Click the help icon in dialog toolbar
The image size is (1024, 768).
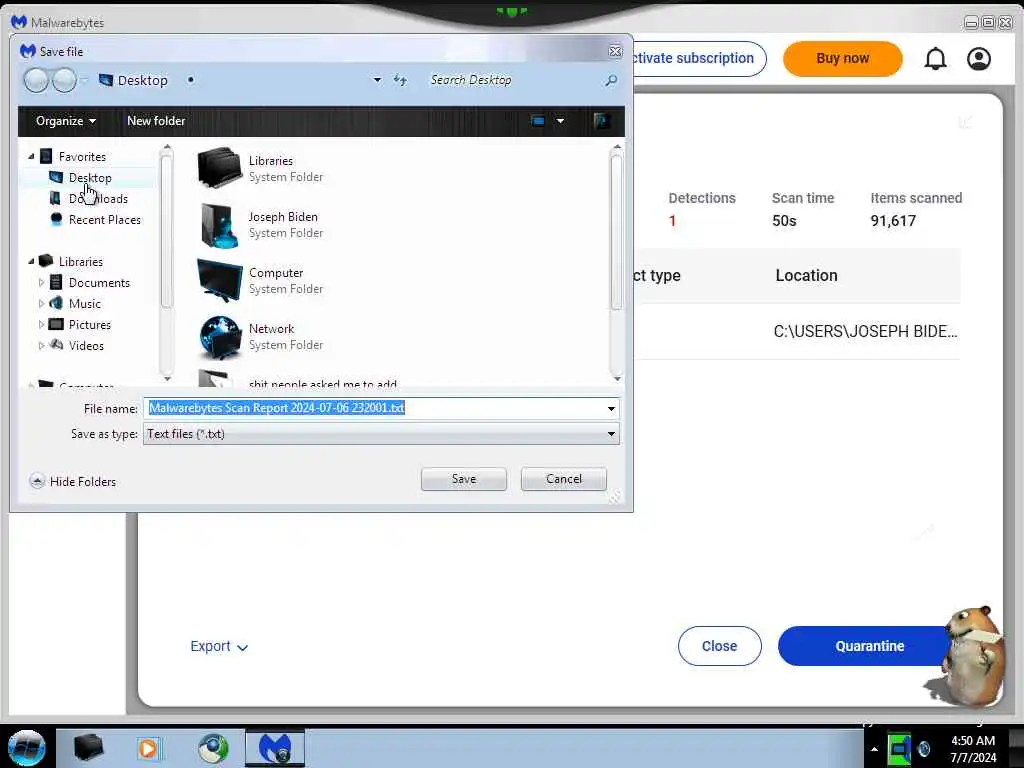pyautogui.click(x=601, y=121)
